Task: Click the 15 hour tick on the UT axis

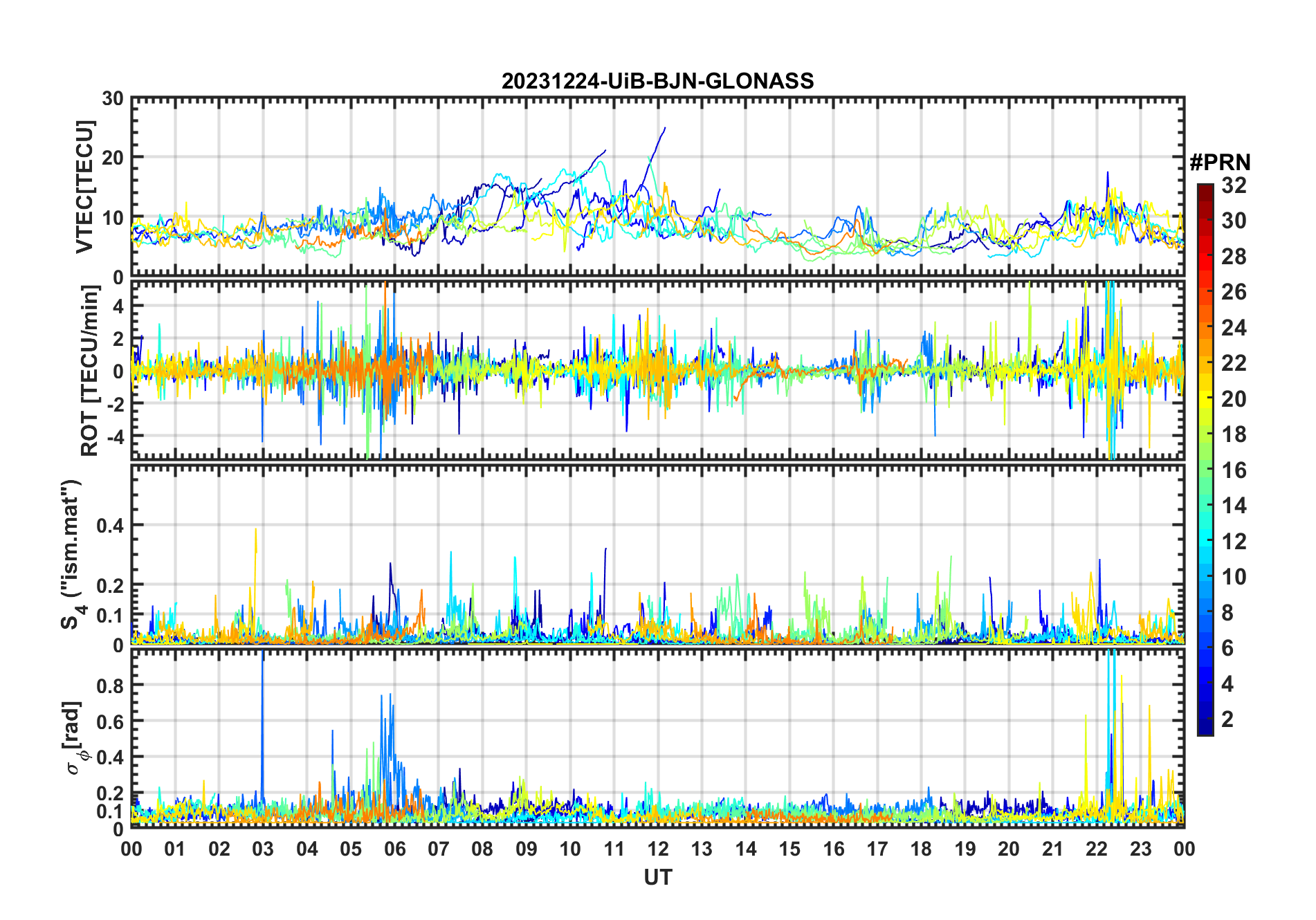Action: (789, 849)
